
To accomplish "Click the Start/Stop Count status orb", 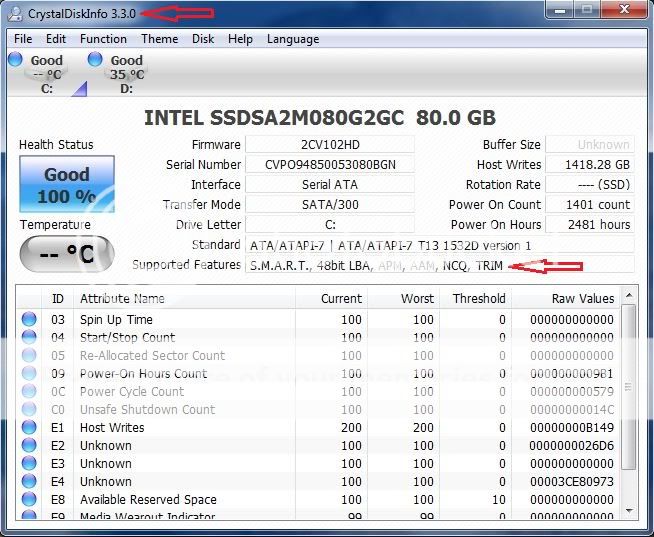I will pos(29,337).
